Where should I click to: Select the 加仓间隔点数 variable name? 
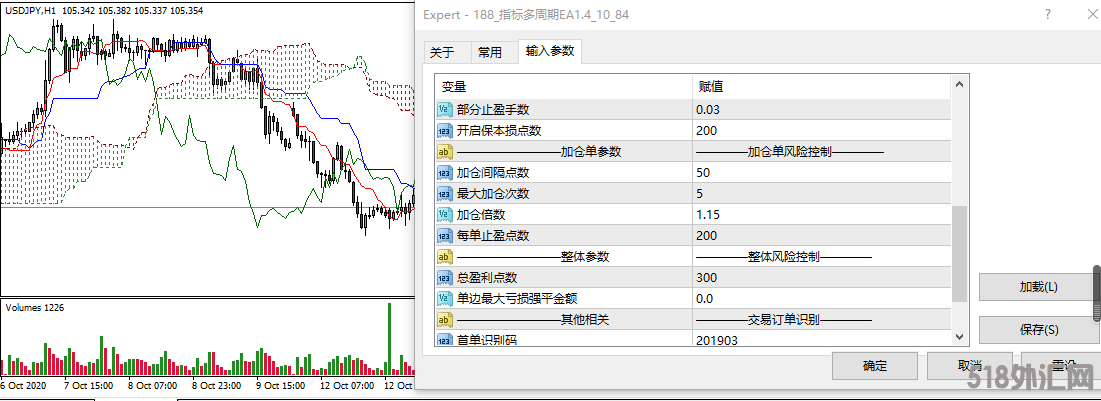click(x=493, y=173)
